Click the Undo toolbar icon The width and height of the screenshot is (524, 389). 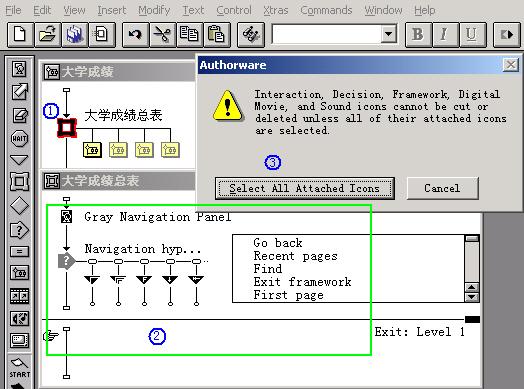[135, 34]
